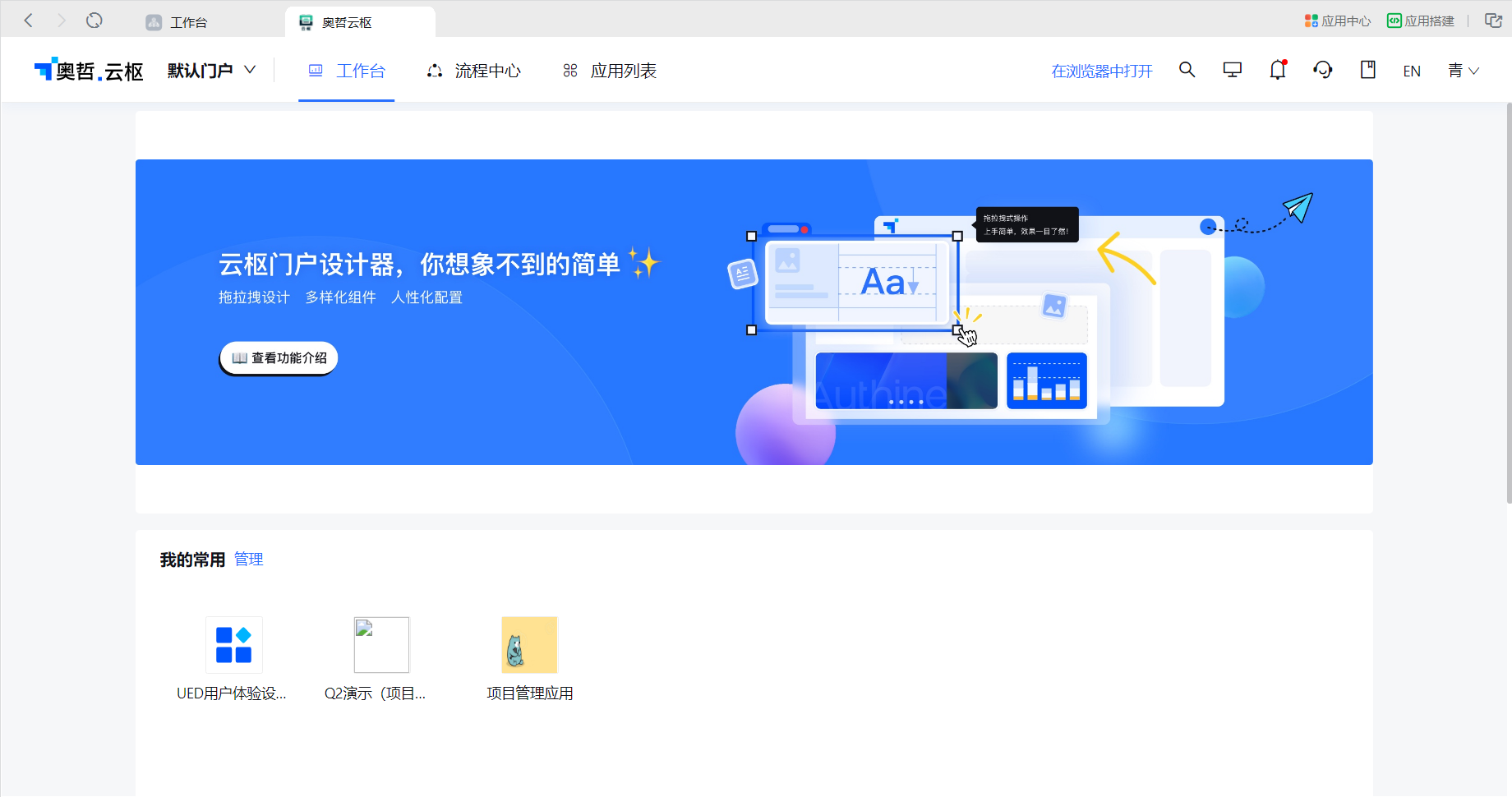This screenshot has width=1512, height=797.
Task: Click the window popout icon at top right
Action: 1493,21
